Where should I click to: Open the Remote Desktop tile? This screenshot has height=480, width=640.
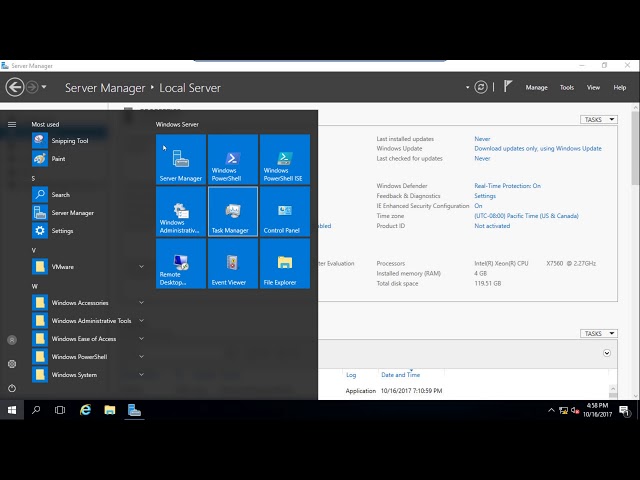click(181, 264)
